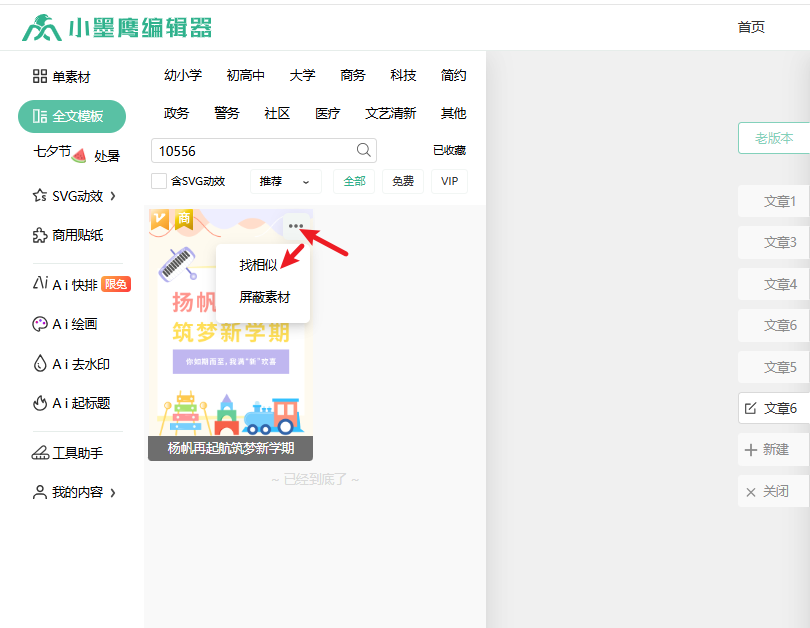
Task: Open the 推荐 sort dropdown
Action: pos(285,181)
